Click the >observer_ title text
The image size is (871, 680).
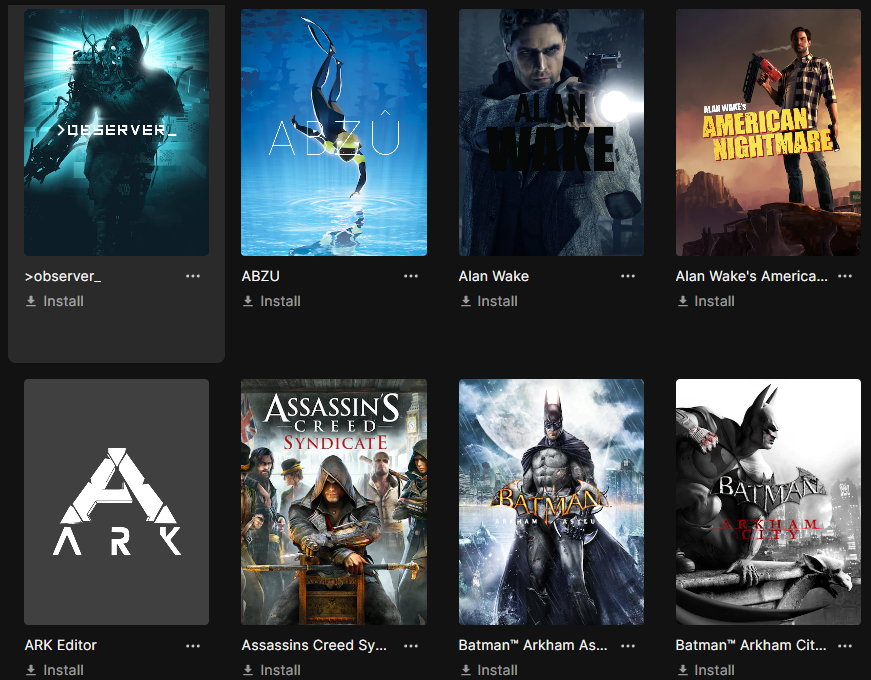[x=63, y=276]
